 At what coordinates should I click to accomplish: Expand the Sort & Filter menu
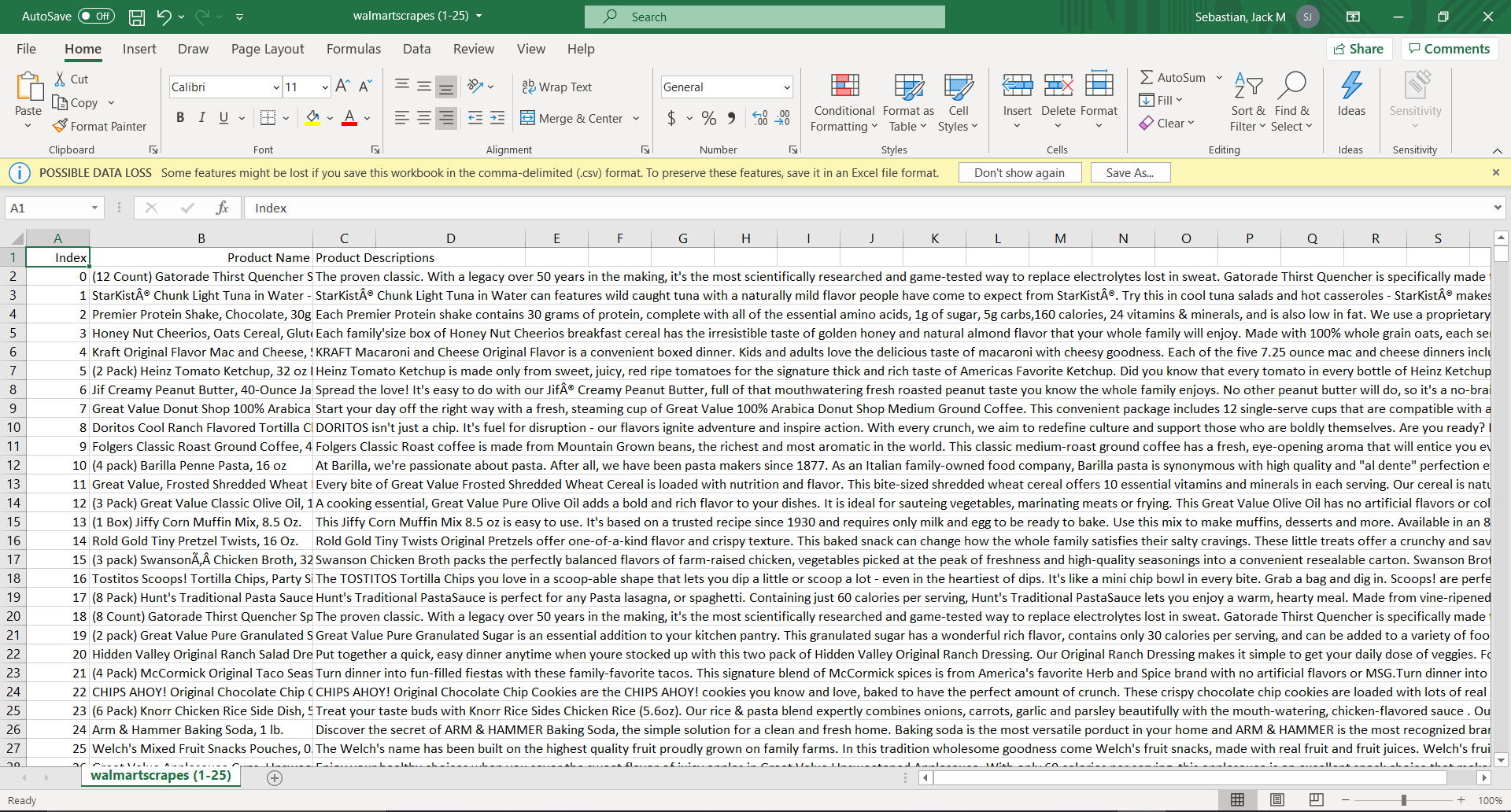point(1248,102)
